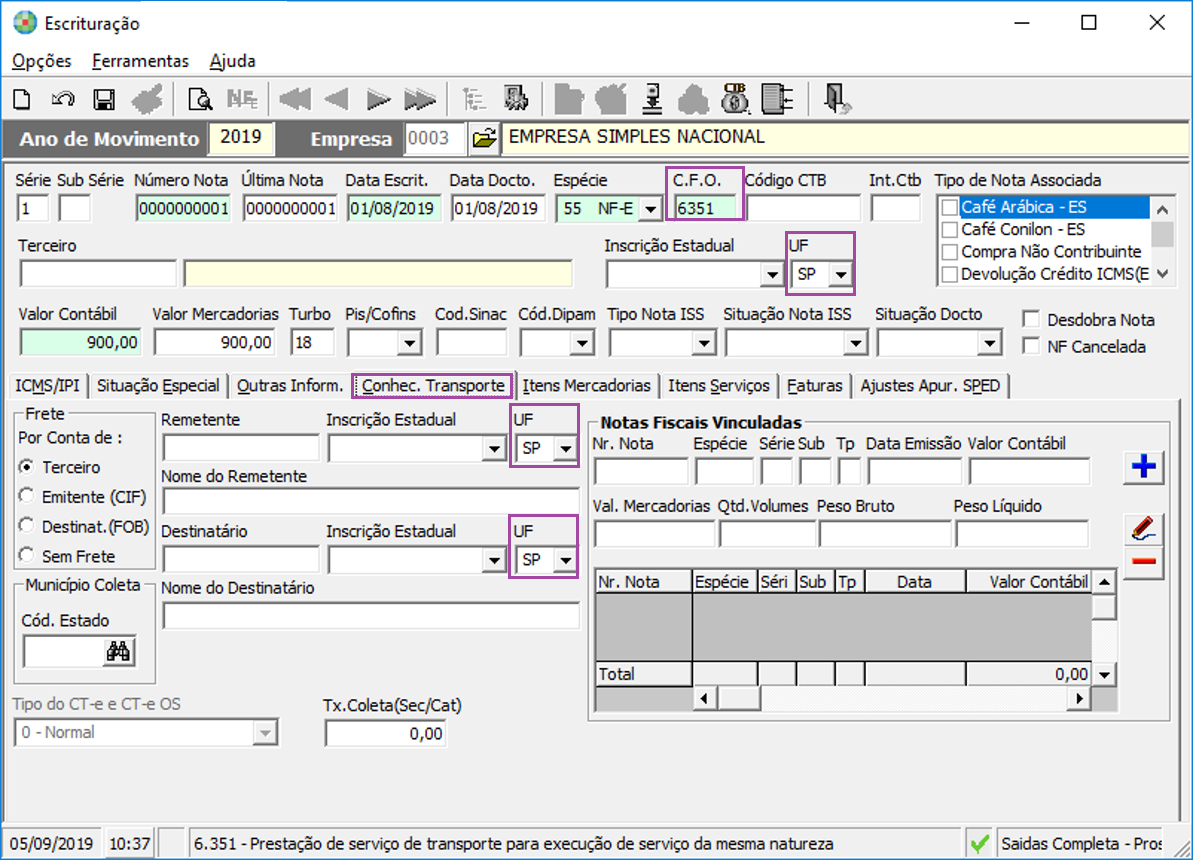The height and width of the screenshot is (861, 1193).
Task: Click the right arrow of the Notas Fiscais table scrollbar
Action: (x=1078, y=697)
